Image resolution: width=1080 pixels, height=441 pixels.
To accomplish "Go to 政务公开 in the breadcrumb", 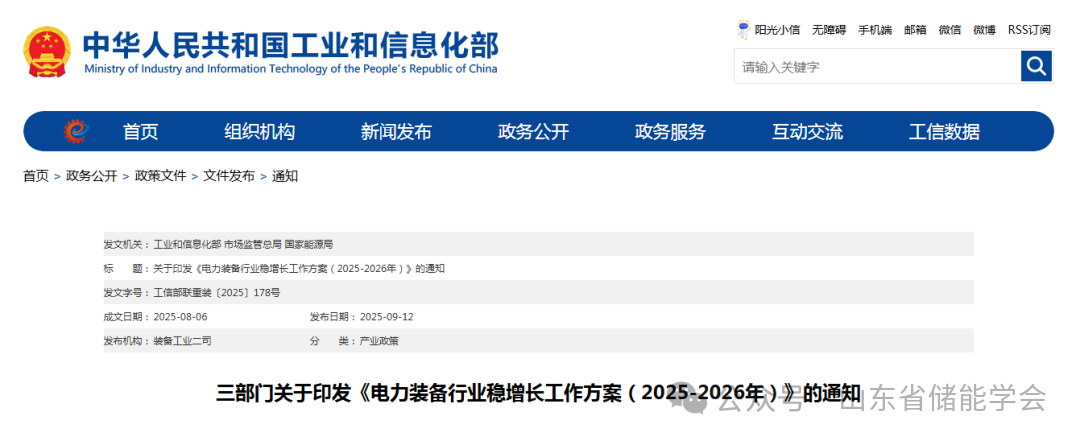I will click(92, 176).
